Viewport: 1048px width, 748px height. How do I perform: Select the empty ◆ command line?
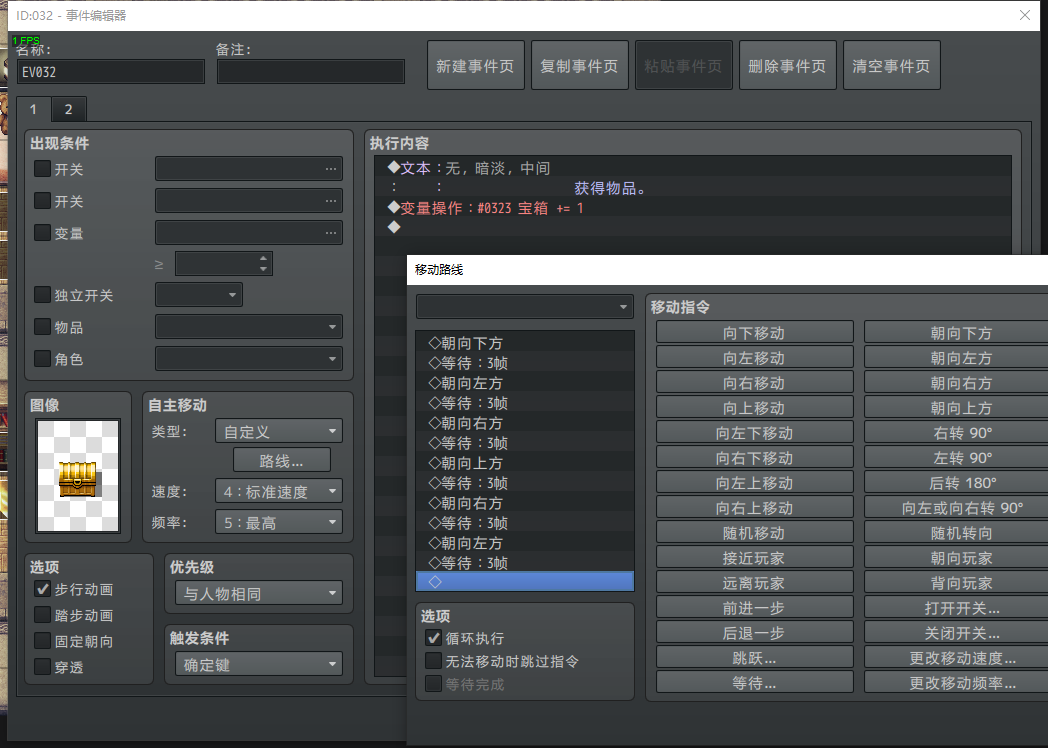pos(693,227)
